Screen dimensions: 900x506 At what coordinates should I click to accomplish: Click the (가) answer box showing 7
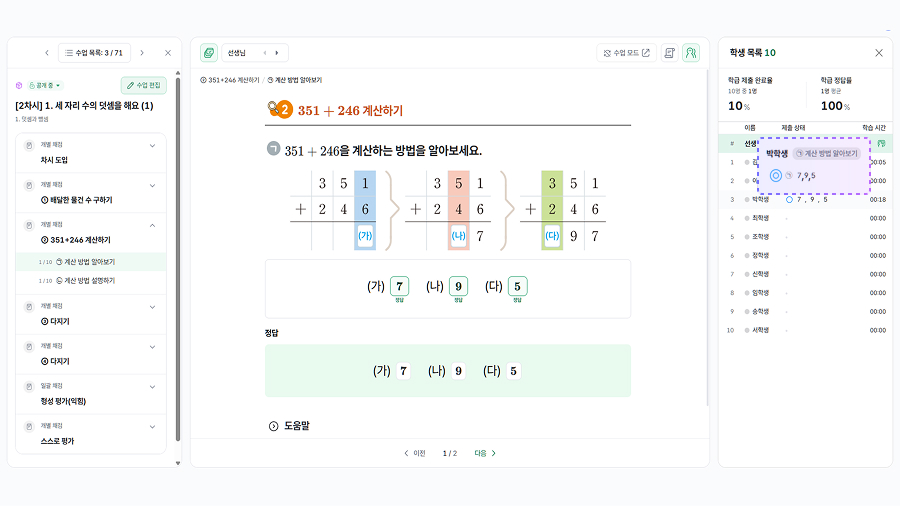[x=399, y=286]
